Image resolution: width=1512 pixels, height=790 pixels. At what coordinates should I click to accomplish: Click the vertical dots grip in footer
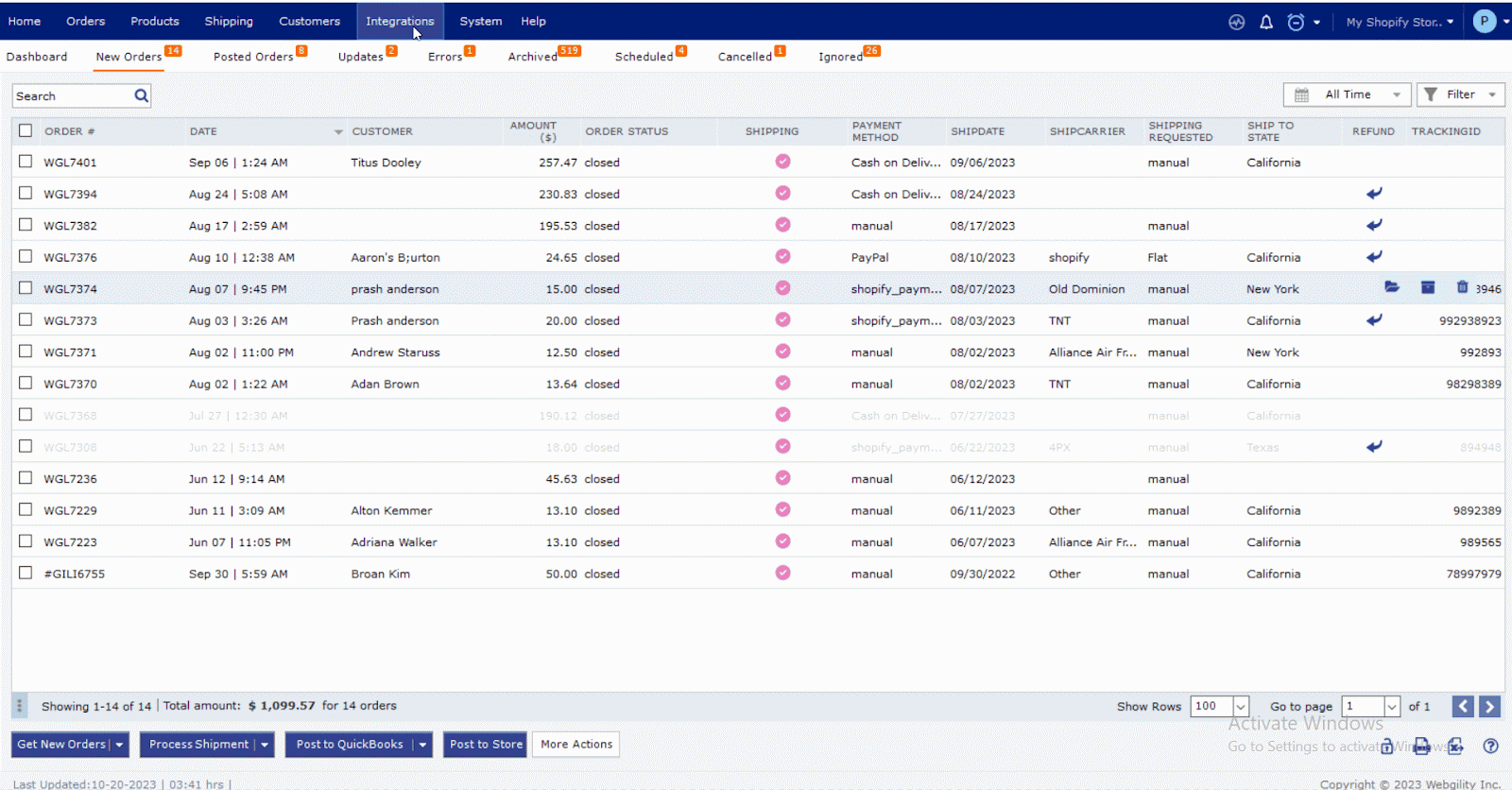pos(19,706)
